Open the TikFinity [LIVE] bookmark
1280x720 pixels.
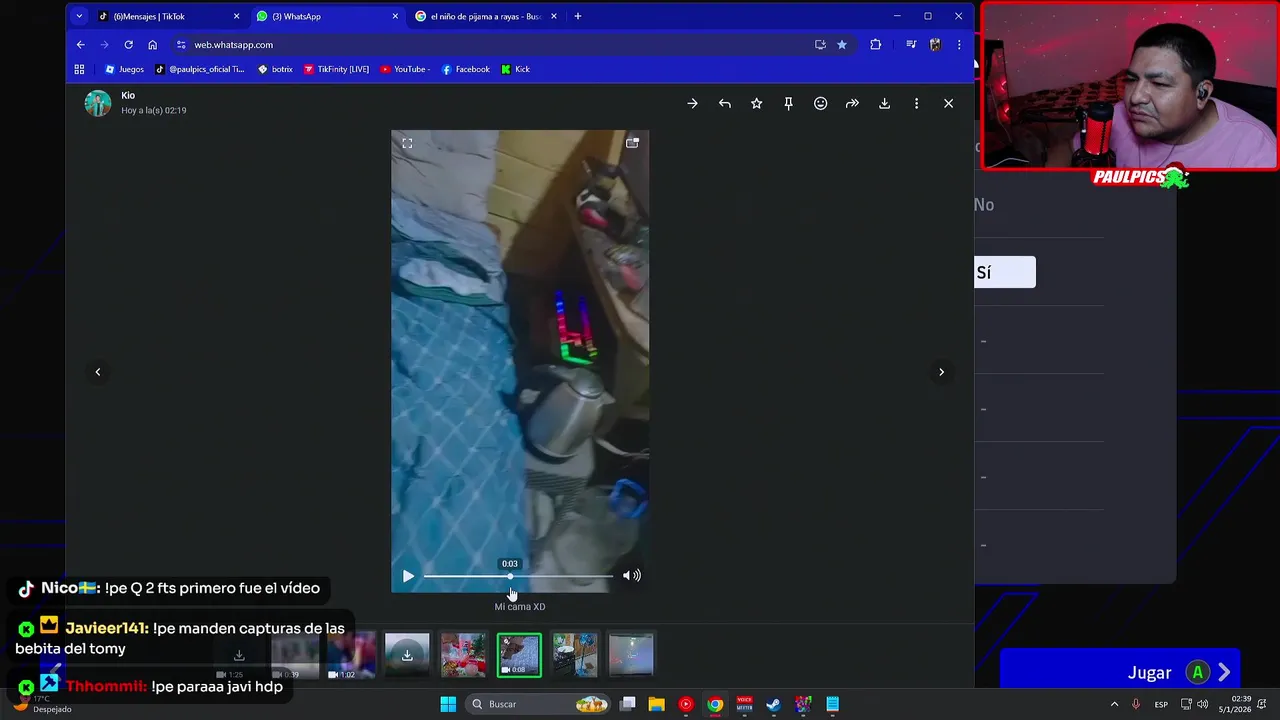336,69
